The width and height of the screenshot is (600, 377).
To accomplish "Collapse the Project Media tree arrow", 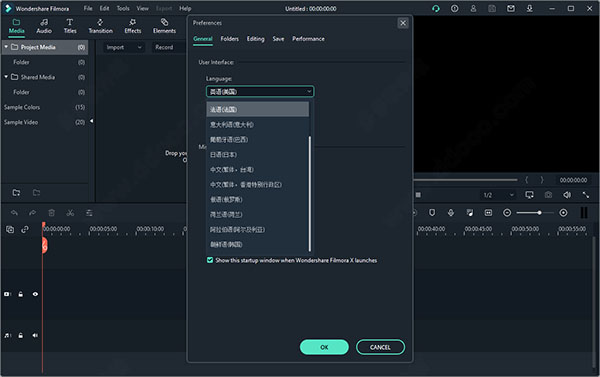I will click(x=6, y=47).
